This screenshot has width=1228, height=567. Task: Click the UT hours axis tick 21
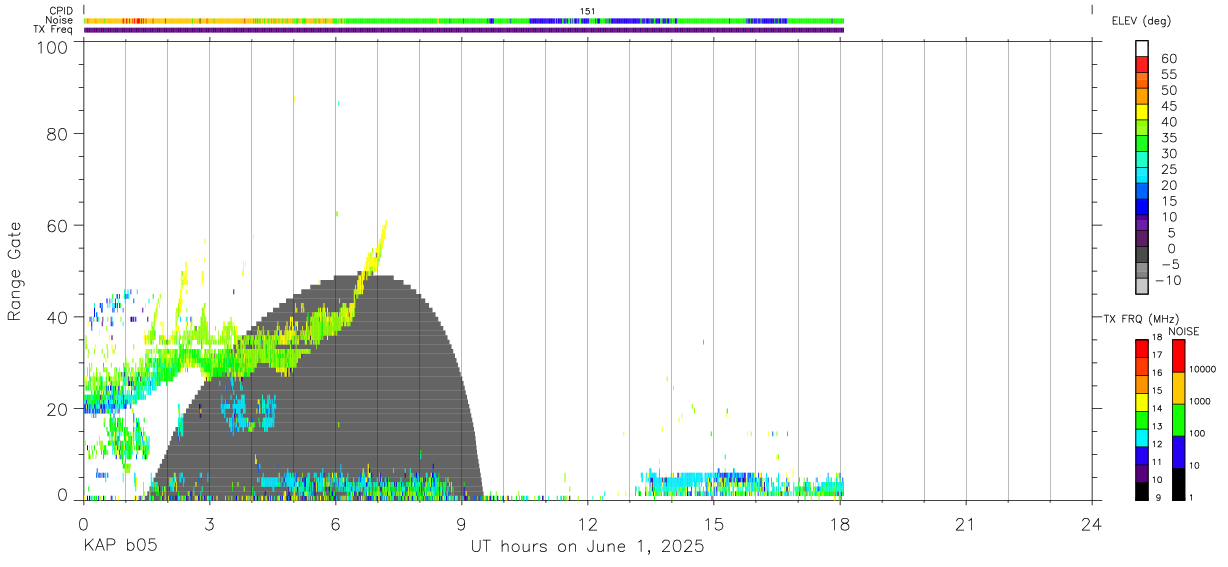pos(965,523)
